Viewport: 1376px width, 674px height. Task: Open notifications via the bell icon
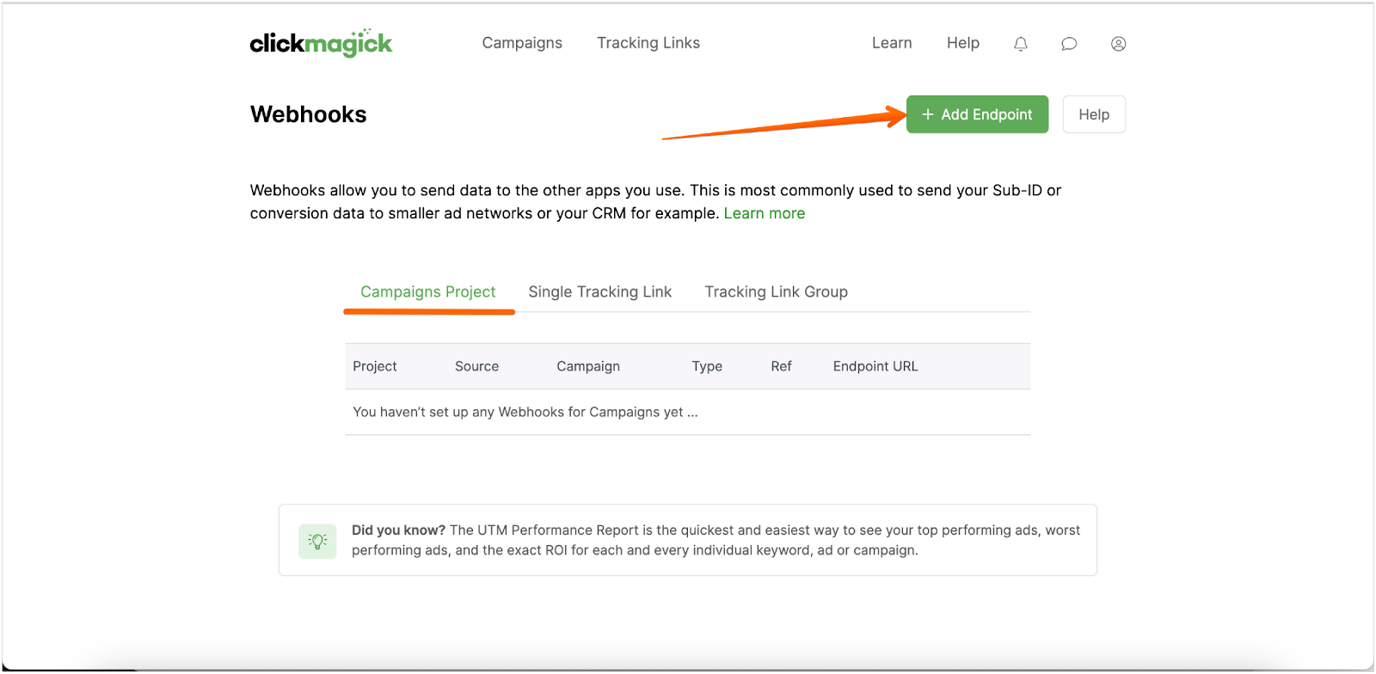(1020, 43)
